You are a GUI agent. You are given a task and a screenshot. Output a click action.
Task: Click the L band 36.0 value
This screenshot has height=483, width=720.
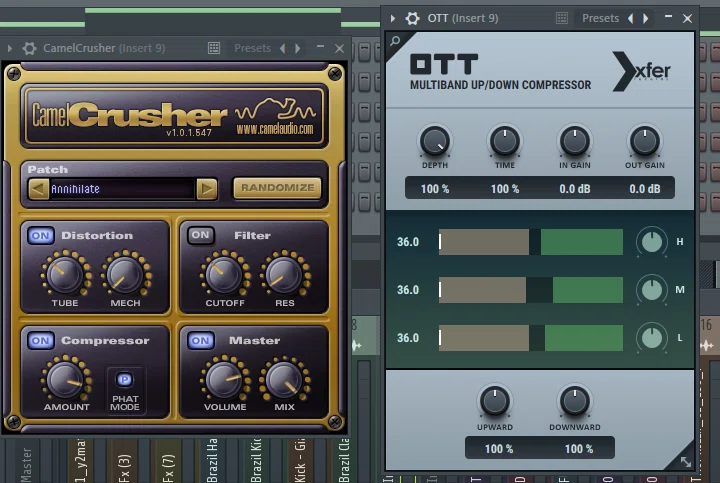[408, 338]
